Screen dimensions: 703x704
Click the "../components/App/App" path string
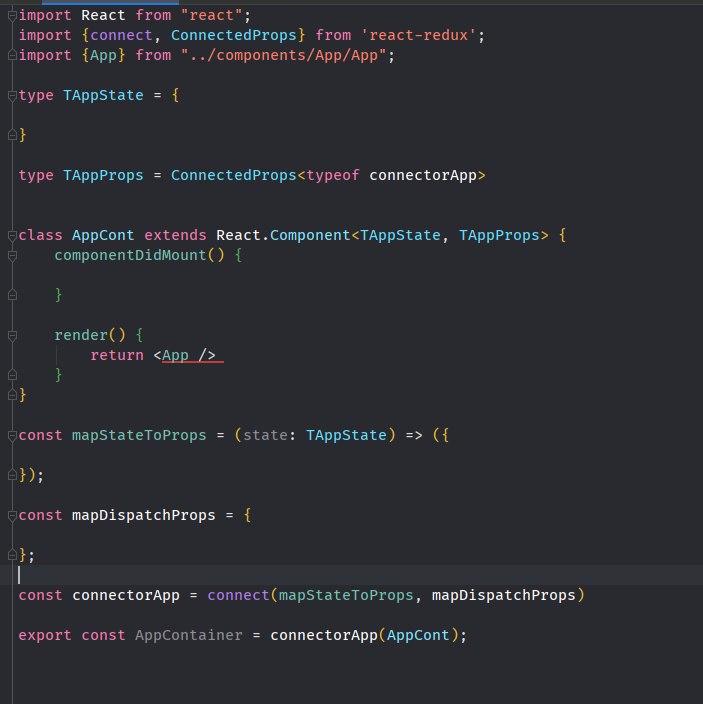click(x=283, y=55)
